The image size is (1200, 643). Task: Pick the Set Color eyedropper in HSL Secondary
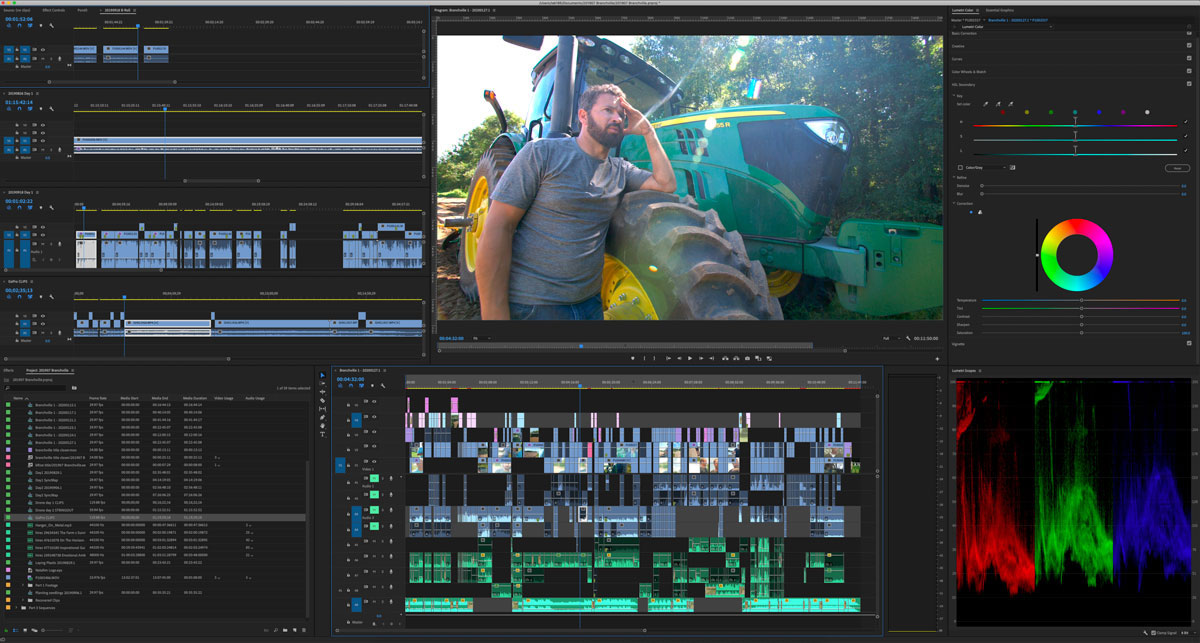[986, 104]
